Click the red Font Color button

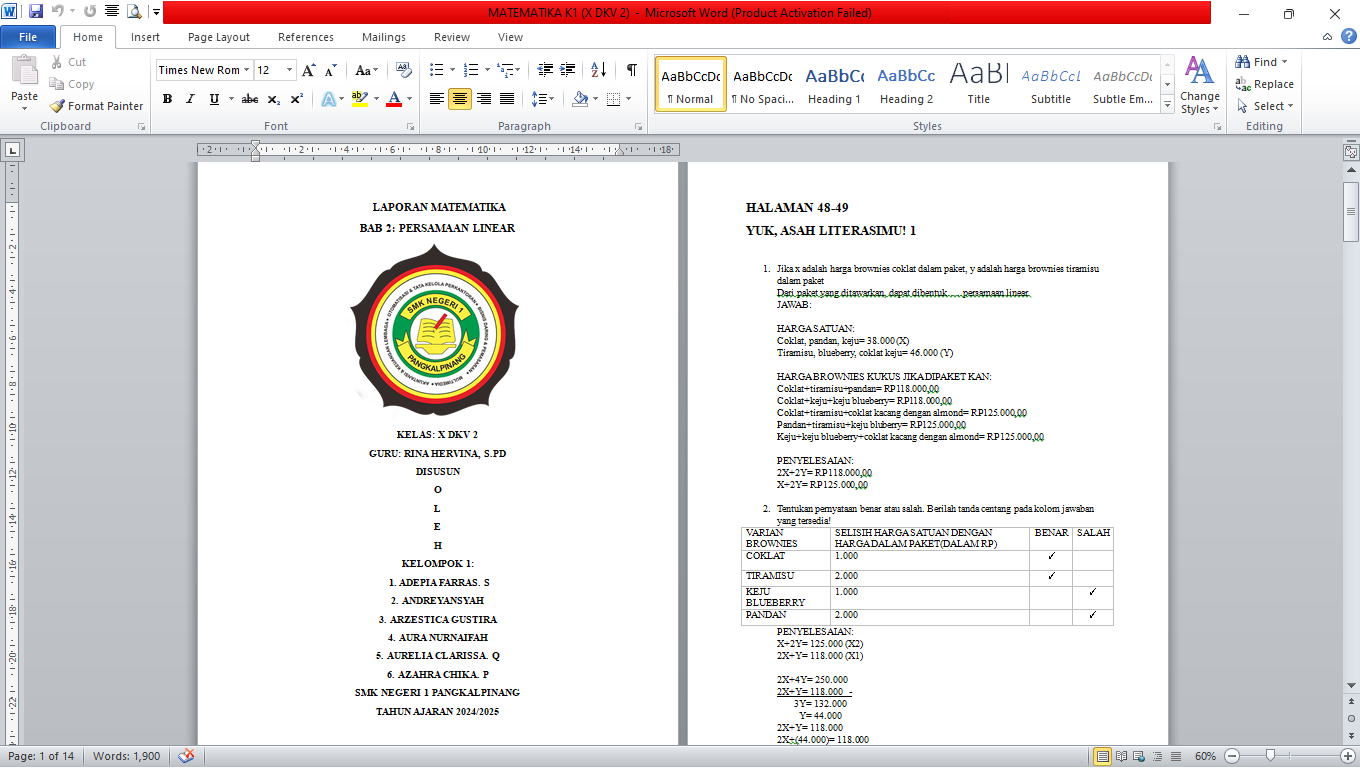[x=393, y=99]
